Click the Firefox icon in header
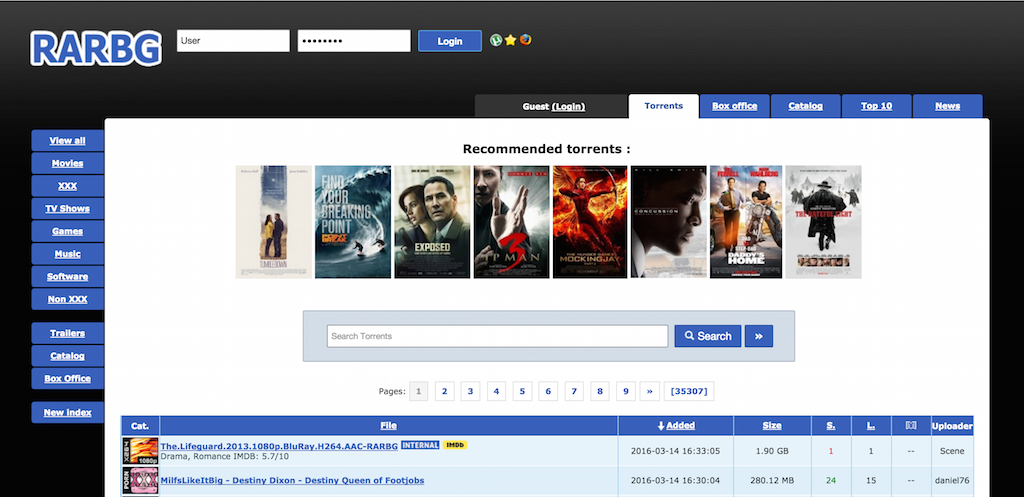The height and width of the screenshot is (497, 1024). [x=525, y=40]
